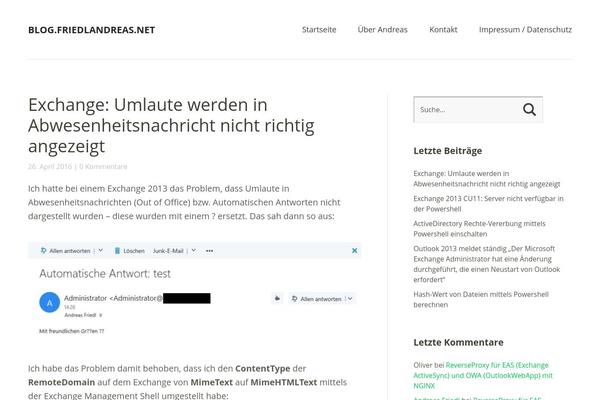Click the 0 Kommentare link below the title
Screen dimensions: 600x400
tap(103, 167)
